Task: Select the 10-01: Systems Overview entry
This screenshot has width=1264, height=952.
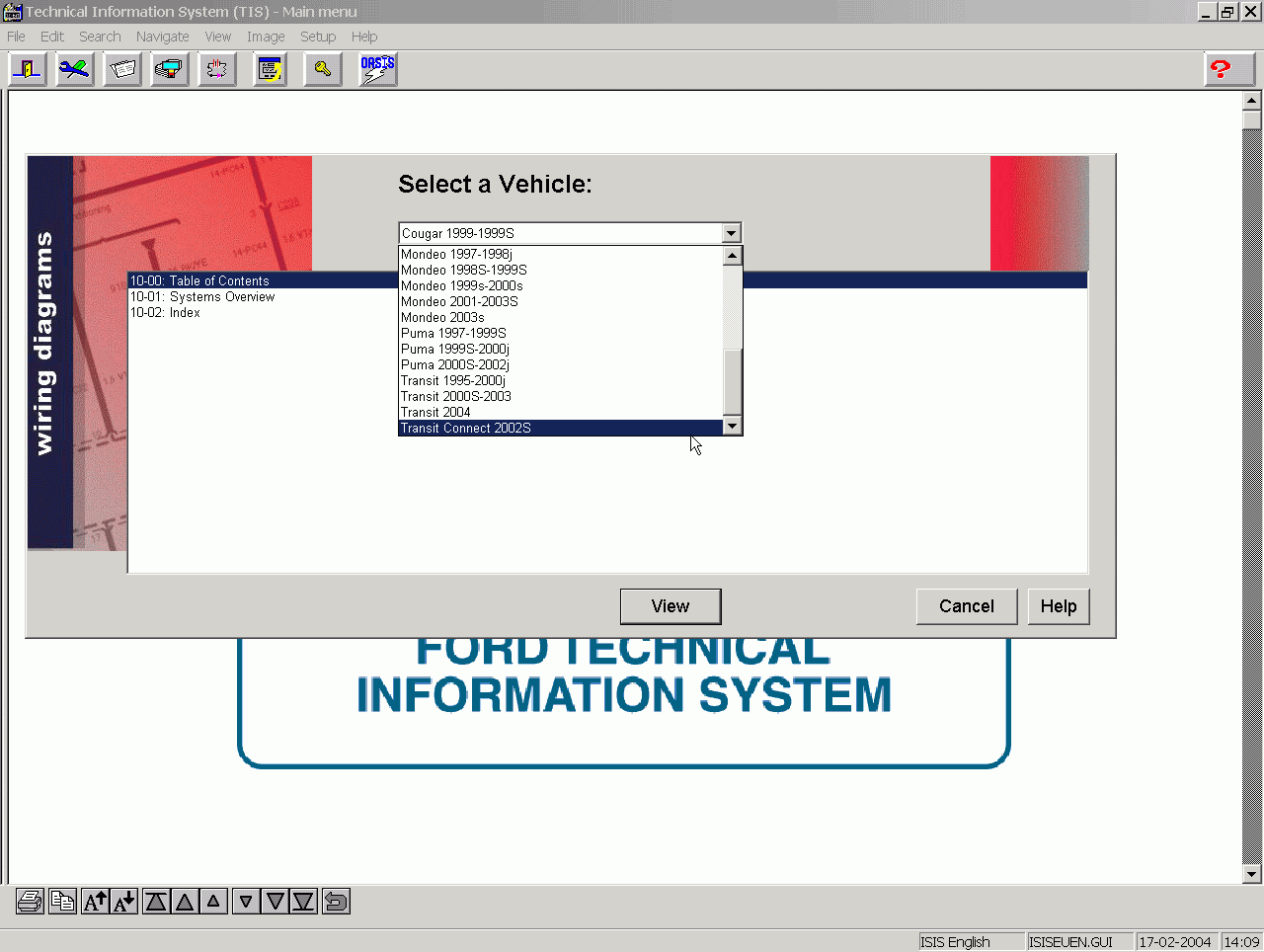Action: pyautogui.click(x=202, y=296)
